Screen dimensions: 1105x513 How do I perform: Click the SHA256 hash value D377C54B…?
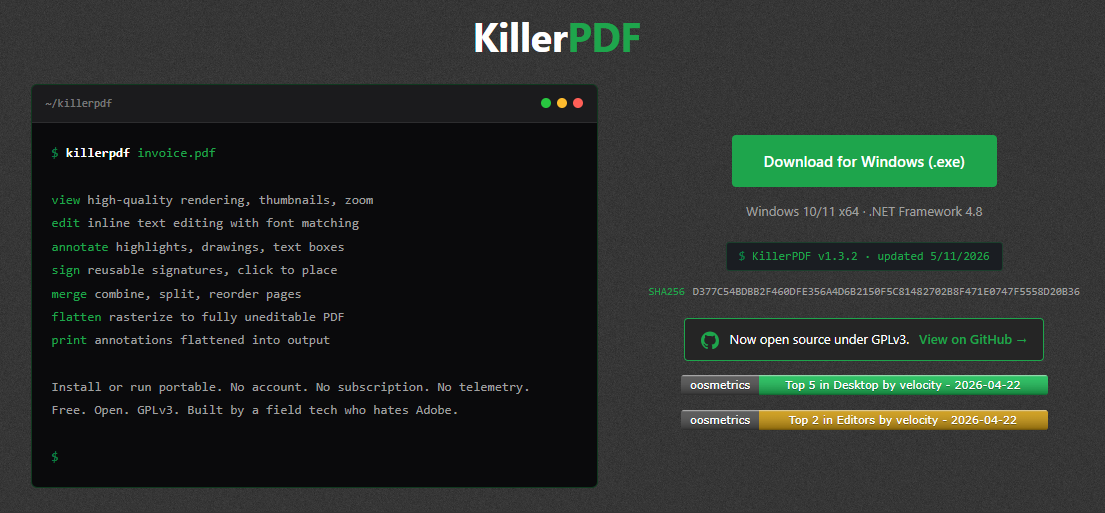(x=886, y=291)
